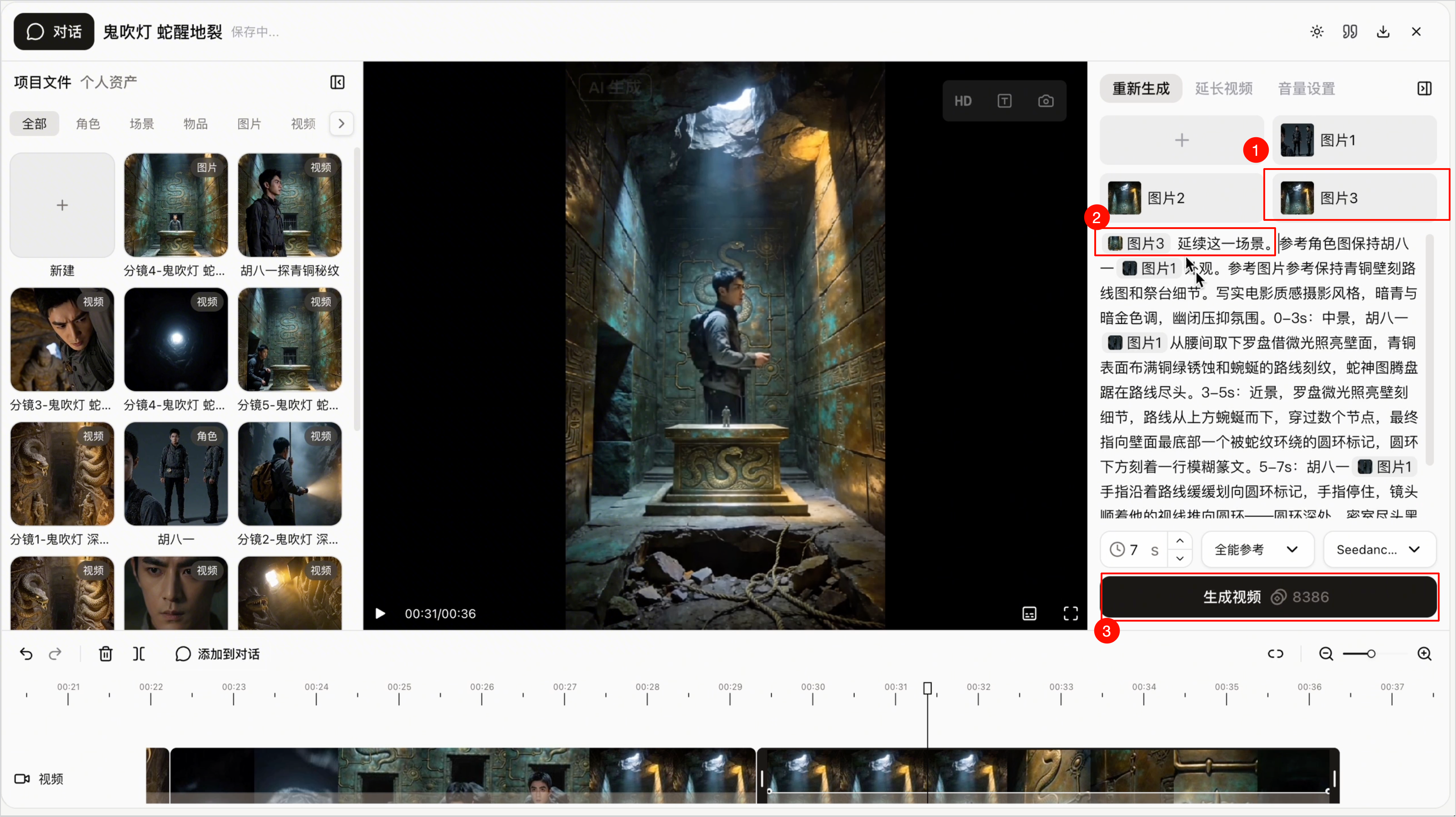Viewport: 1456px width, 817px height.
Task: Click the download icon in top bar
Action: (1383, 32)
